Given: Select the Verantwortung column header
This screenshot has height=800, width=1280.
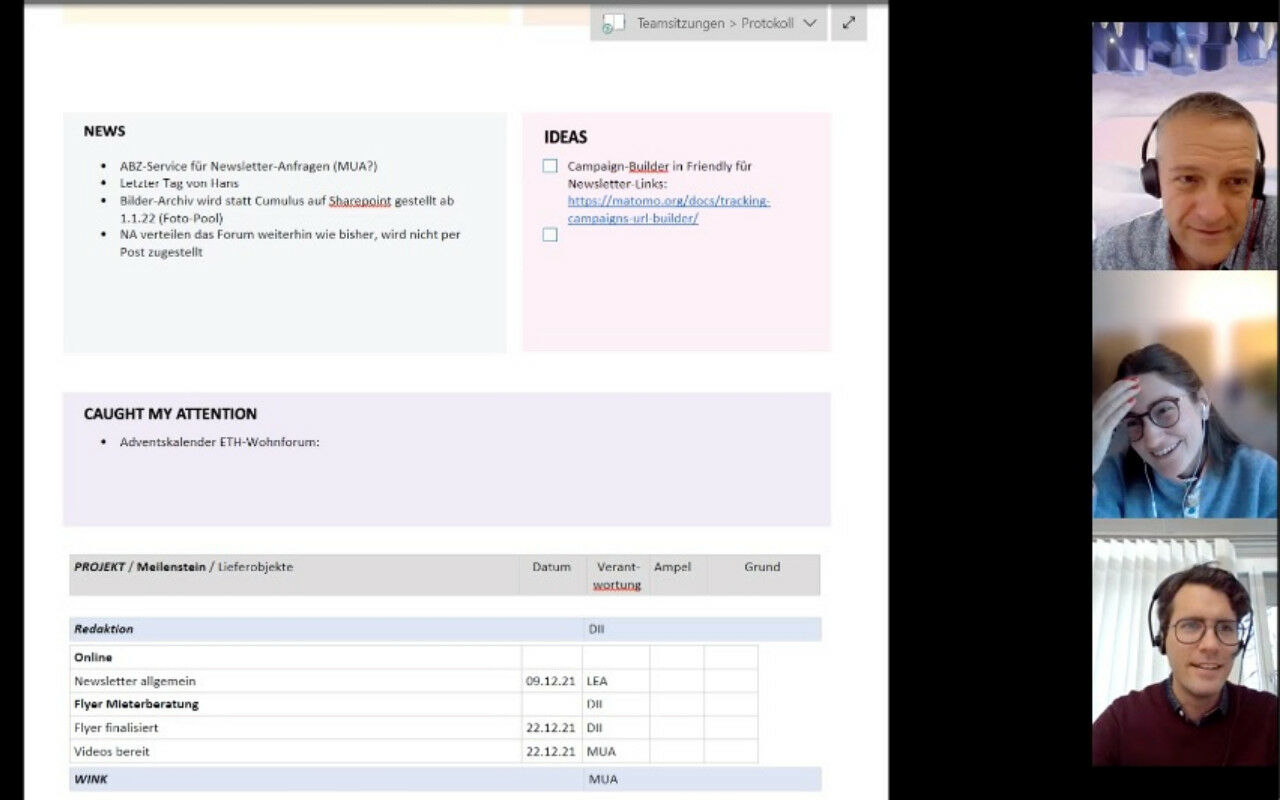Looking at the screenshot, I should tap(616, 575).
